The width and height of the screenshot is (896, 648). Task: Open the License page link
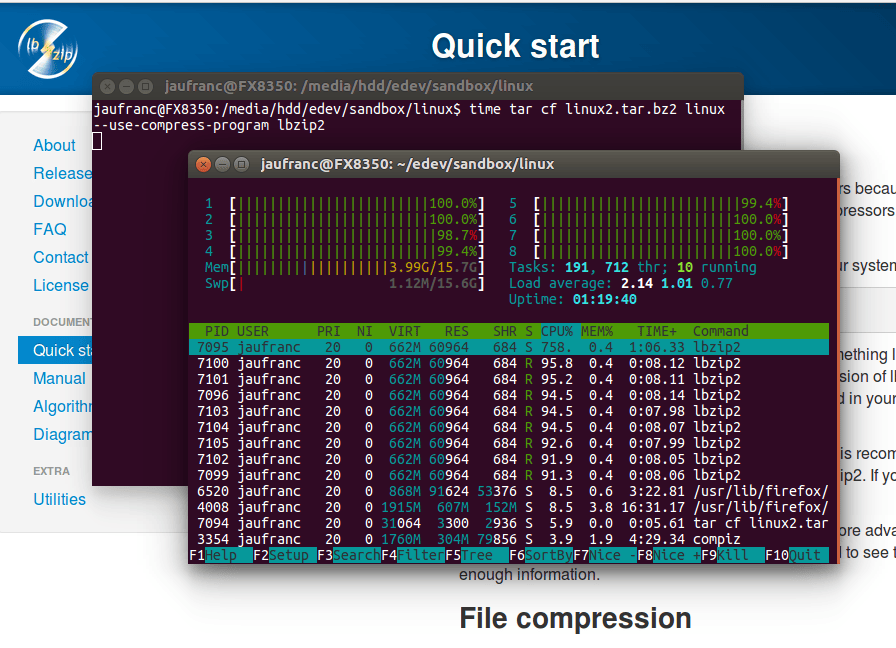[61, 286]
